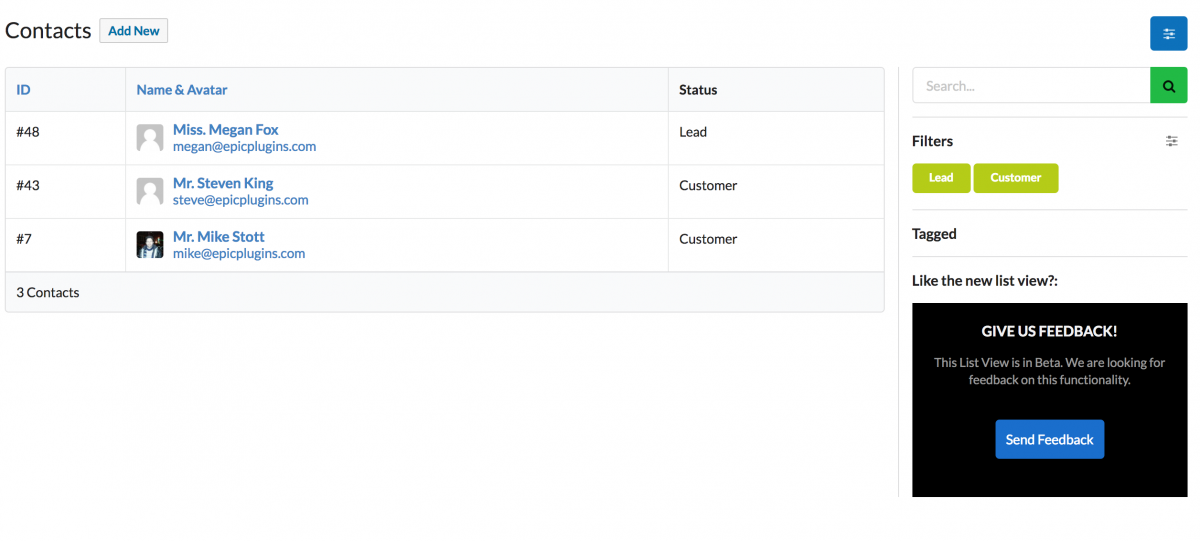Sort by the ID column header
1200x541 pixels.
coord(23,90)
